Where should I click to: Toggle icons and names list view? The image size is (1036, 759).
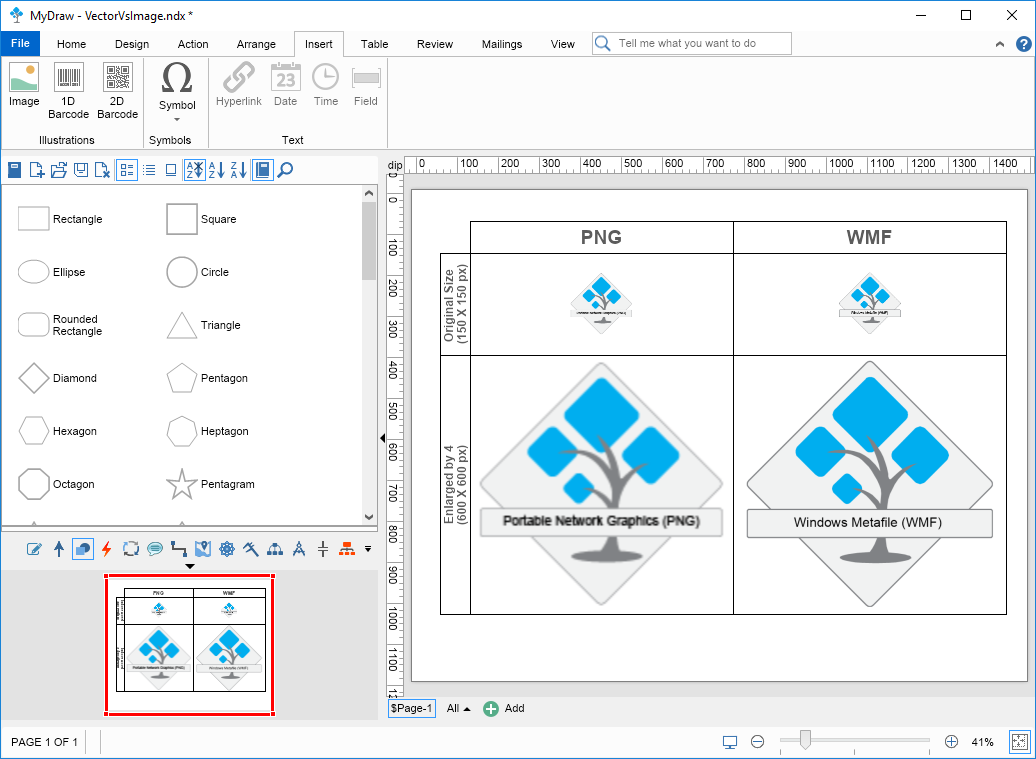pos(127,170)
